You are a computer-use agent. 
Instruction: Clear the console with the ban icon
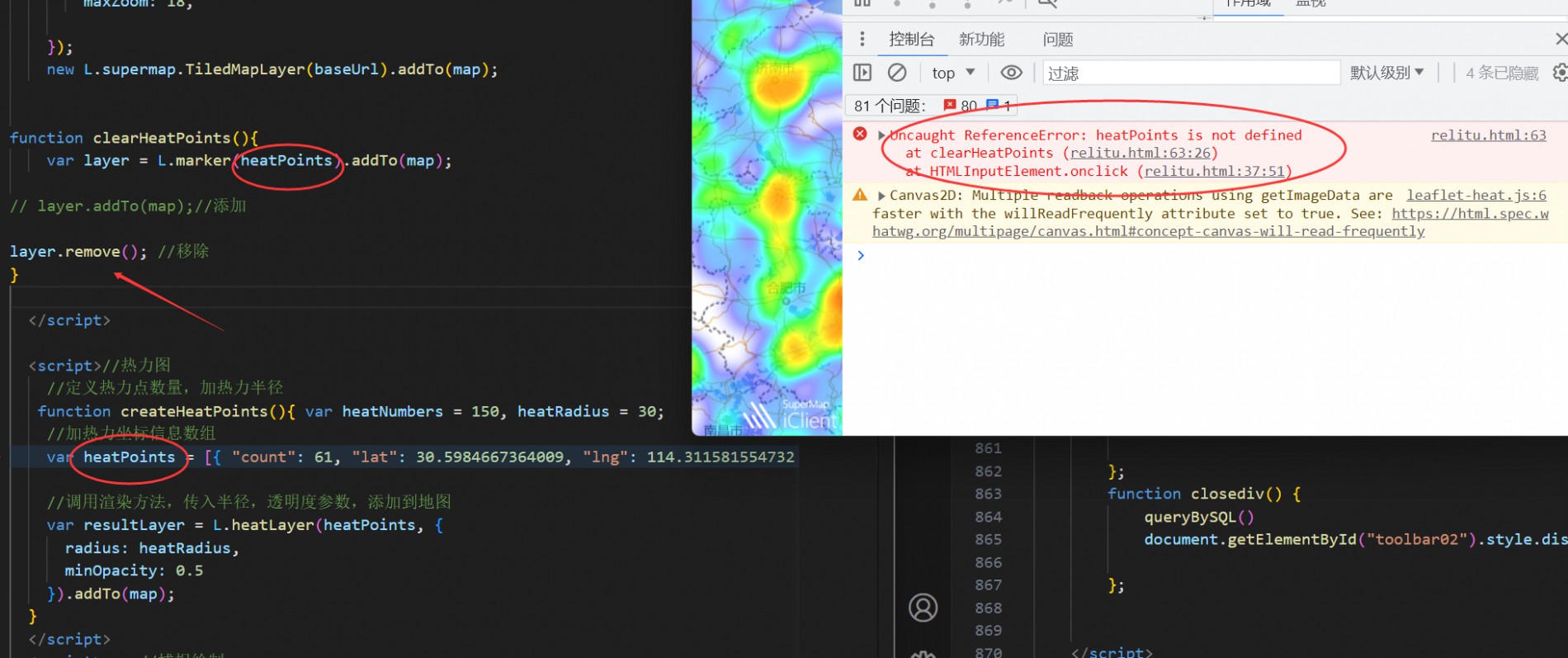click(897, 73)
